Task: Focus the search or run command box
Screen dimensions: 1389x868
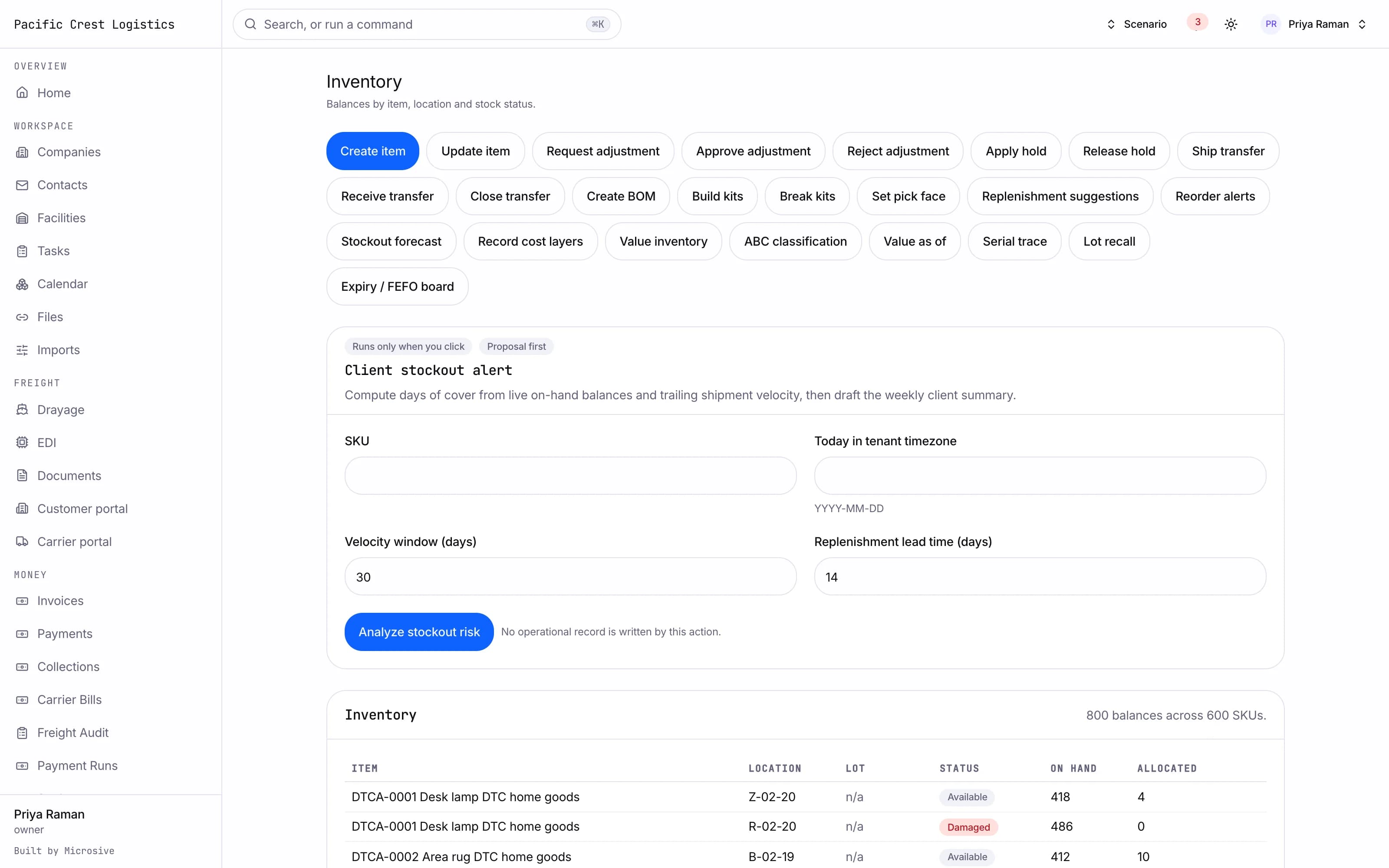Action: pos(426,24)
